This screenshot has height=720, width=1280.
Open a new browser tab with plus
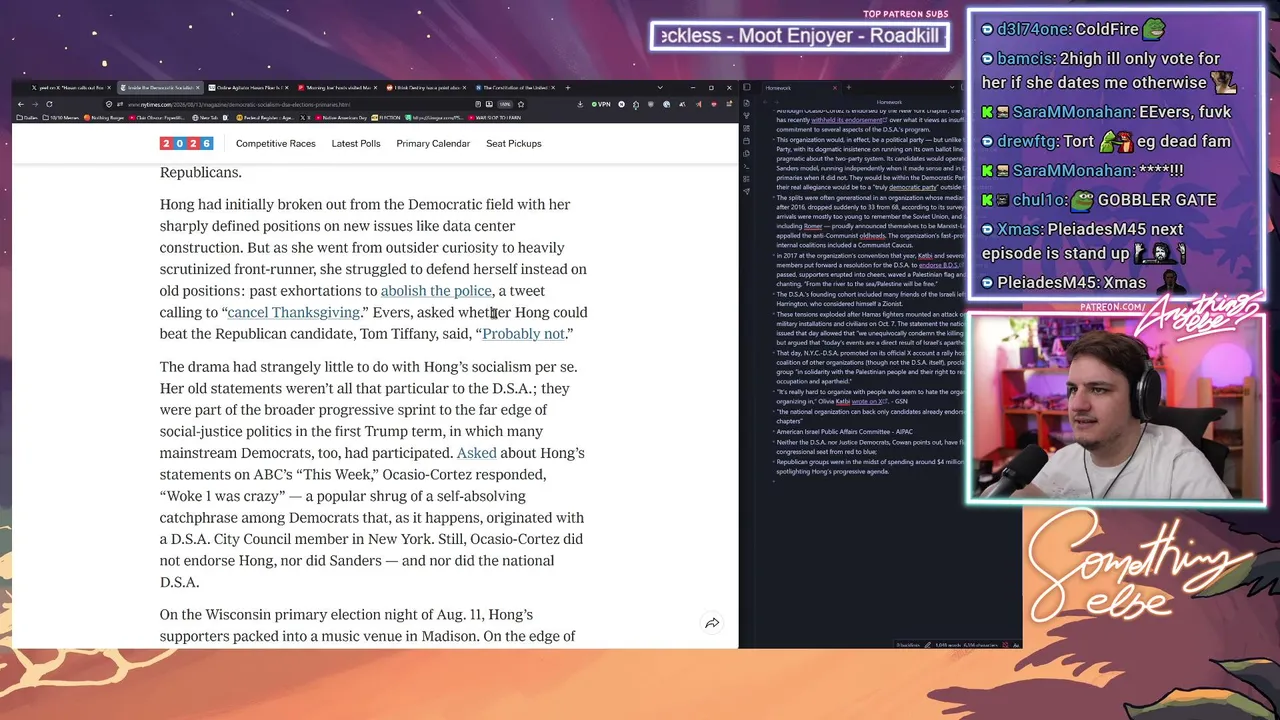click(567, 88)
